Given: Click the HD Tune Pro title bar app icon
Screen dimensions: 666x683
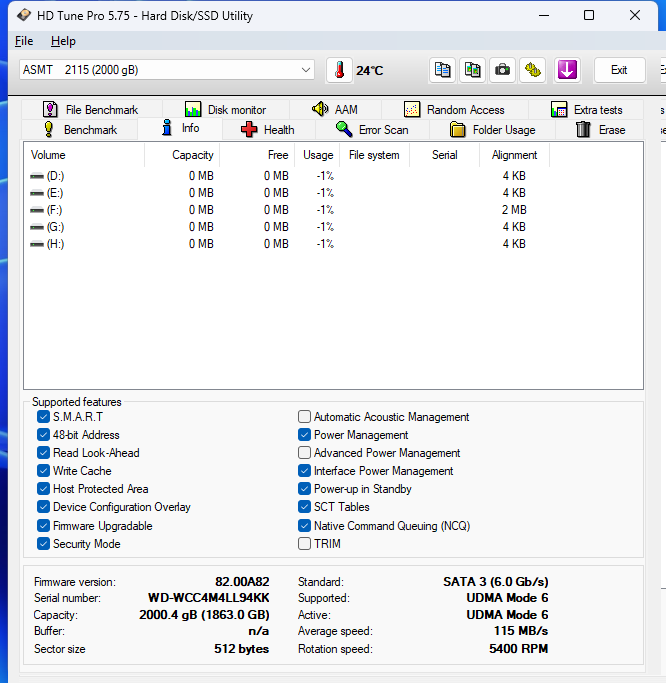Looking at the screenshot, I should click(x=24, y=15).
